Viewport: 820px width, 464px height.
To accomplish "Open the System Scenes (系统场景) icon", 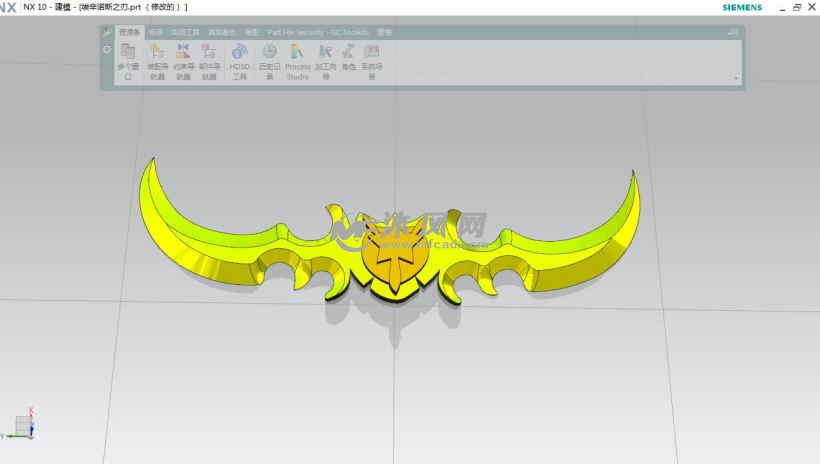I will (x=372, y=62).
